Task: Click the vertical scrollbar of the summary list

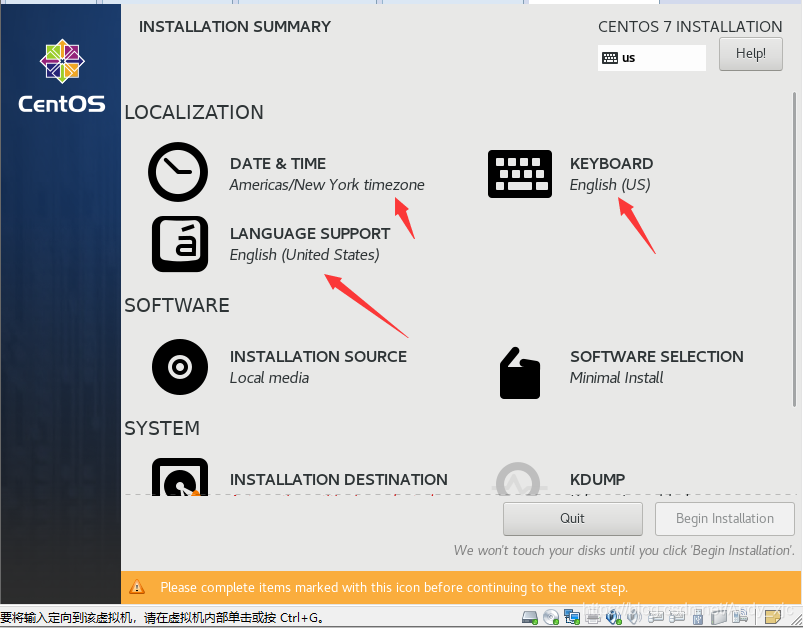Action: pos(794,249)
